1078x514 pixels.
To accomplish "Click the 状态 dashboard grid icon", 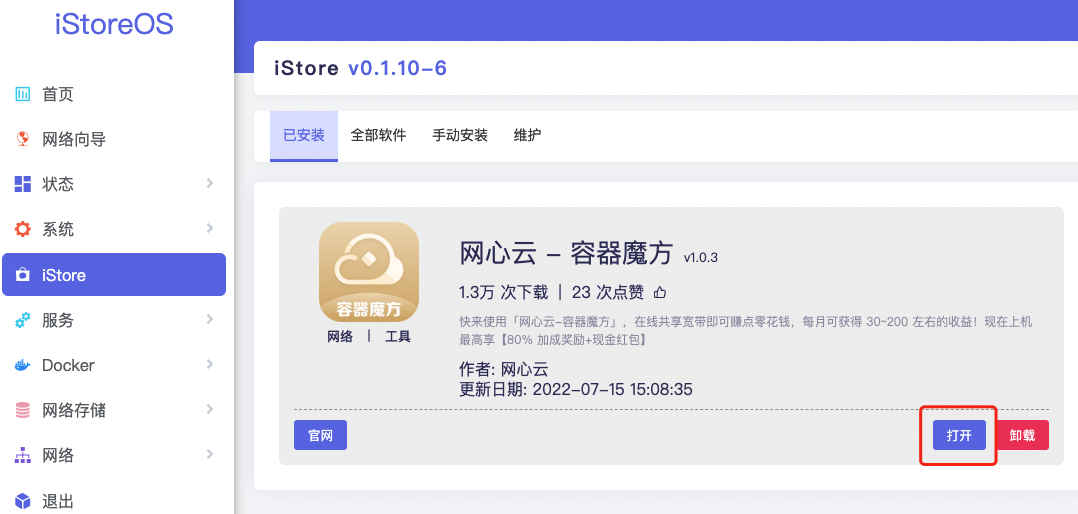I will pos(23,184).
